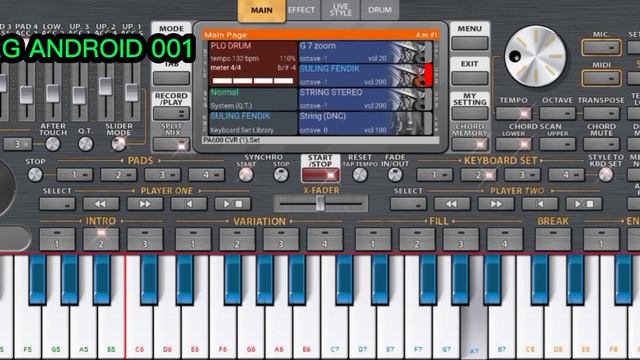
Task: Return Player One to start
Action: [x=189, y=204]
